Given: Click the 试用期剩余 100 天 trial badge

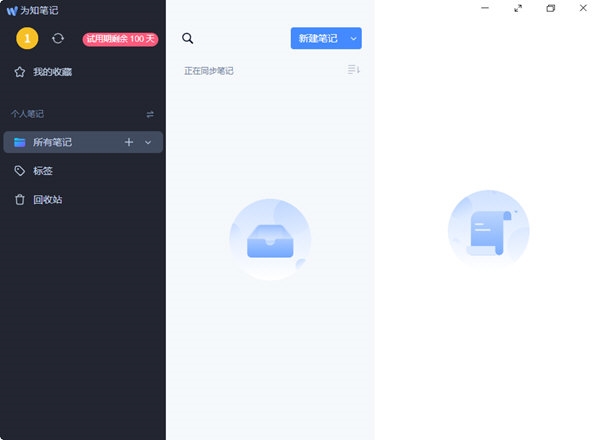Looking at the screenshot, I should click(120, 39).
